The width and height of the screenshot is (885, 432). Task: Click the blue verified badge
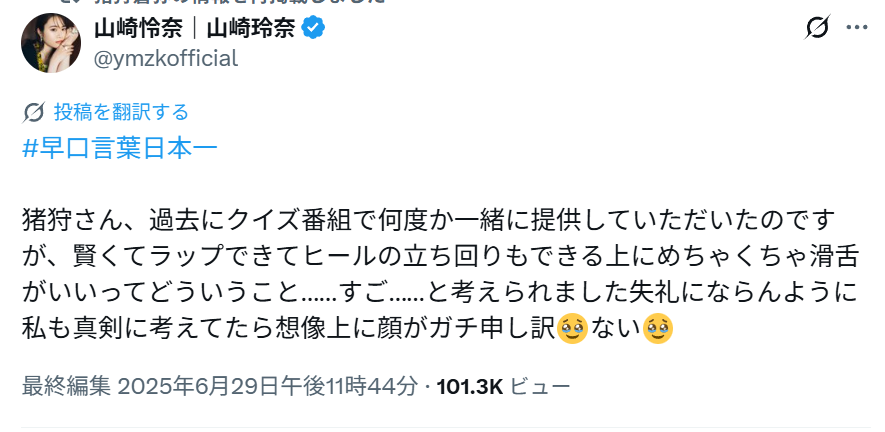(312, 29)
